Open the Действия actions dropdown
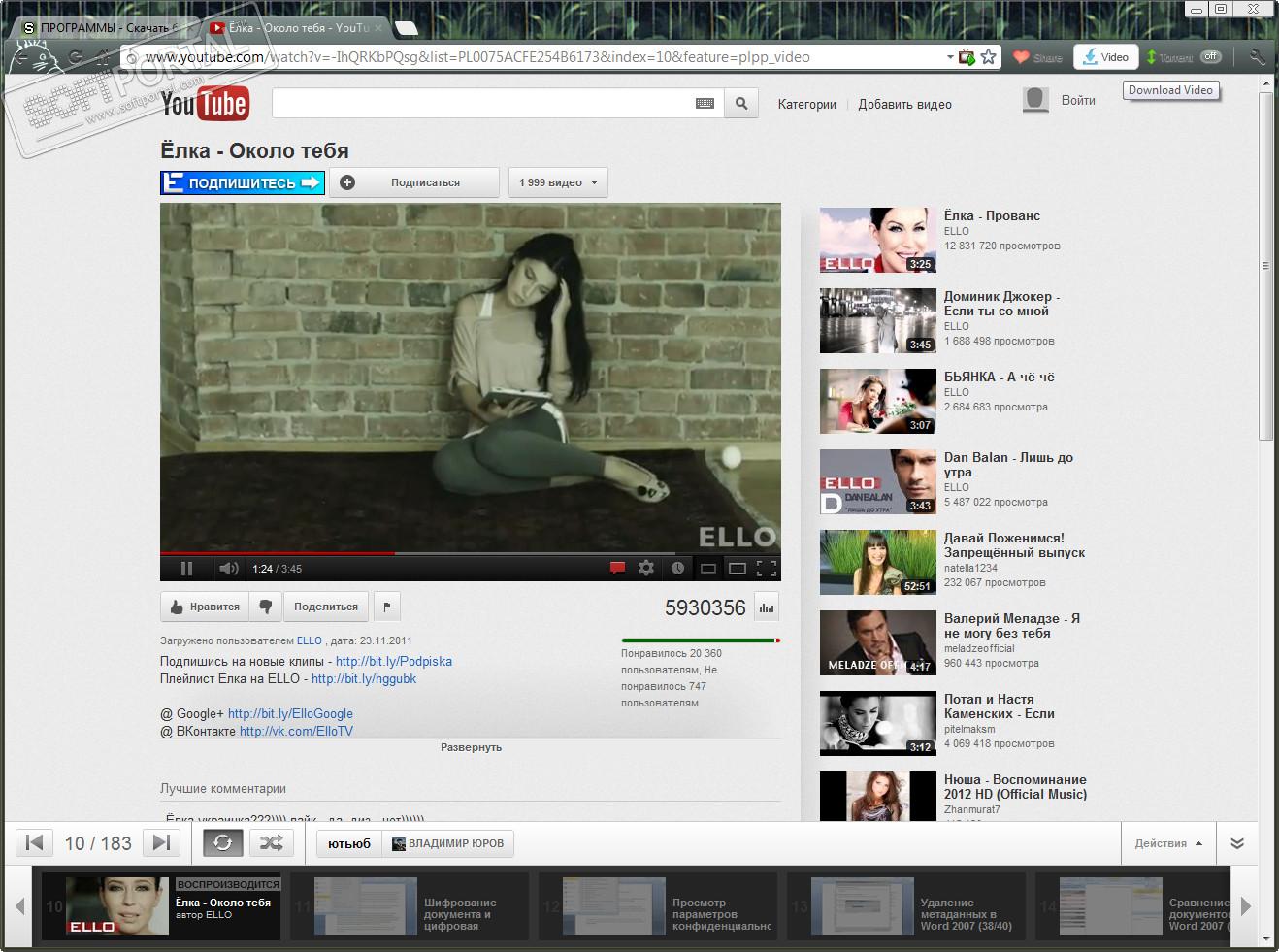 (x=1168, y=843)
